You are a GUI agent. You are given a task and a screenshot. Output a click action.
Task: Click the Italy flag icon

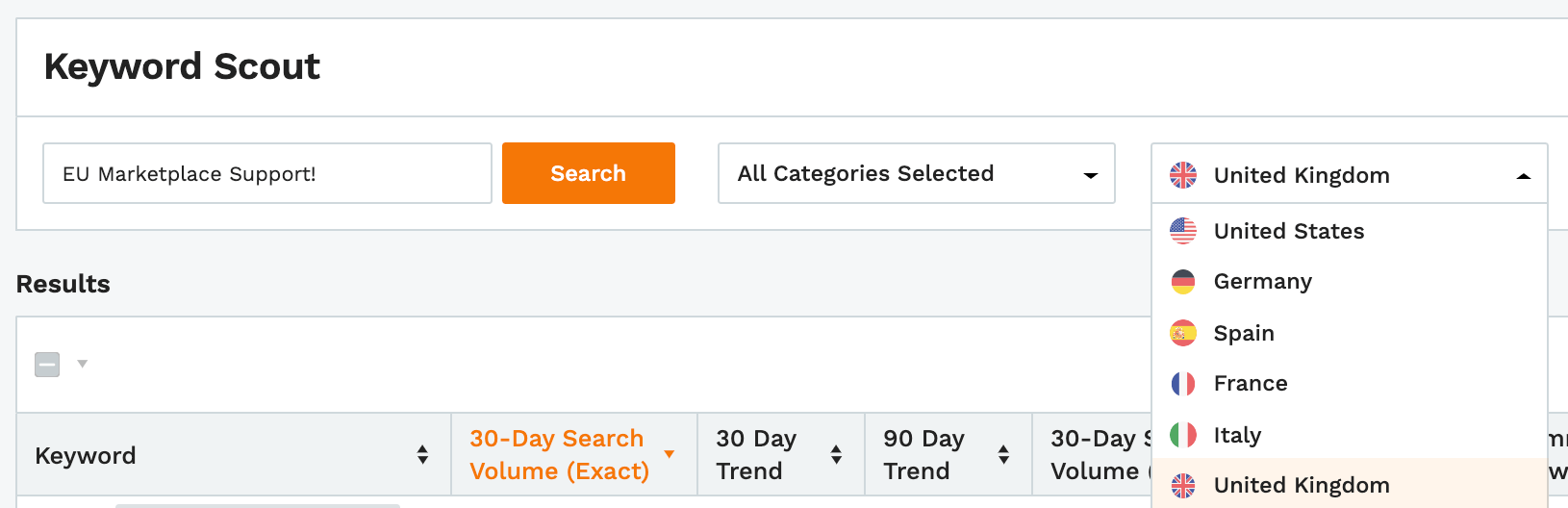[x=1183, y=435]
